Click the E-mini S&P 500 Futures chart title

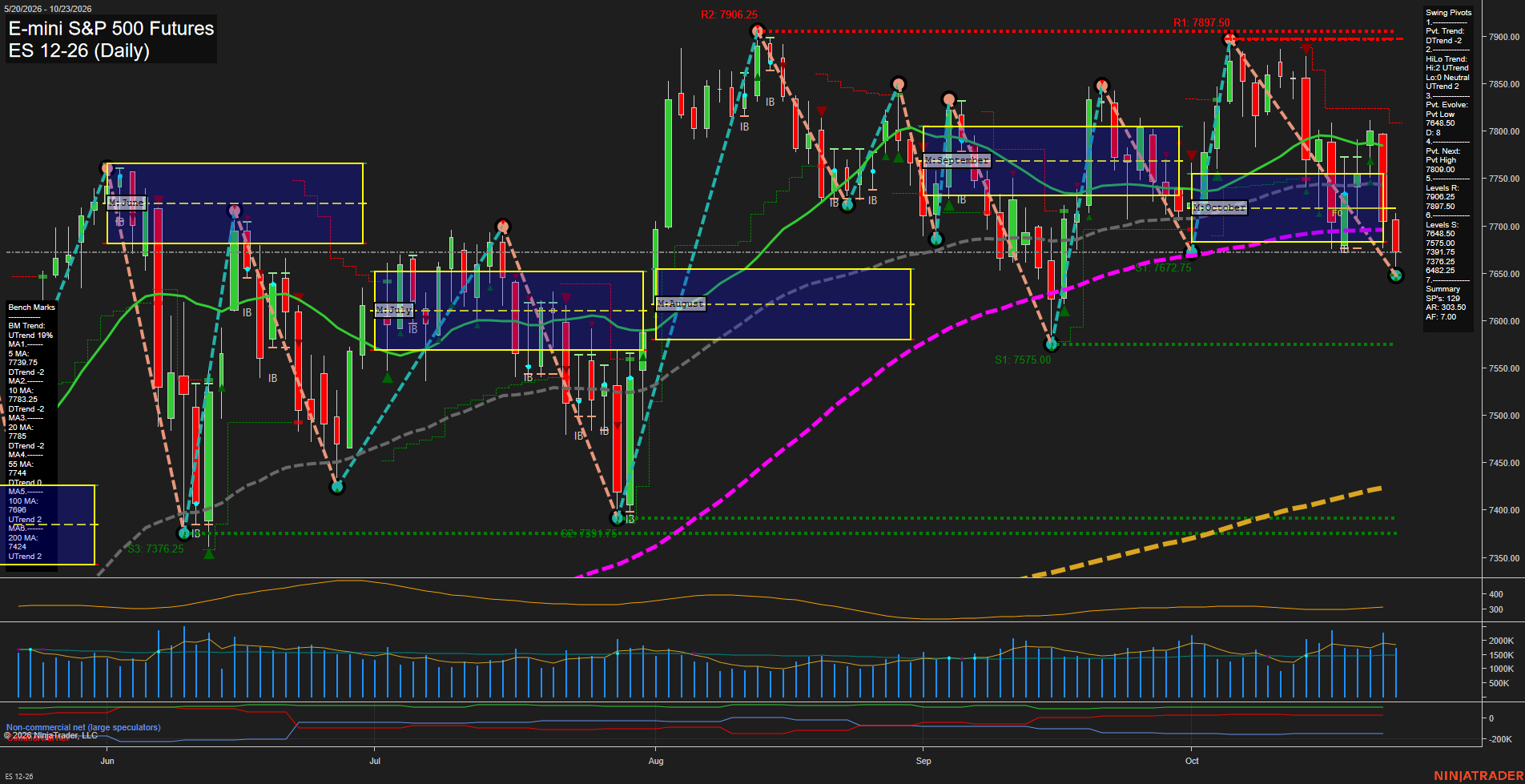(x=111, y=28)
